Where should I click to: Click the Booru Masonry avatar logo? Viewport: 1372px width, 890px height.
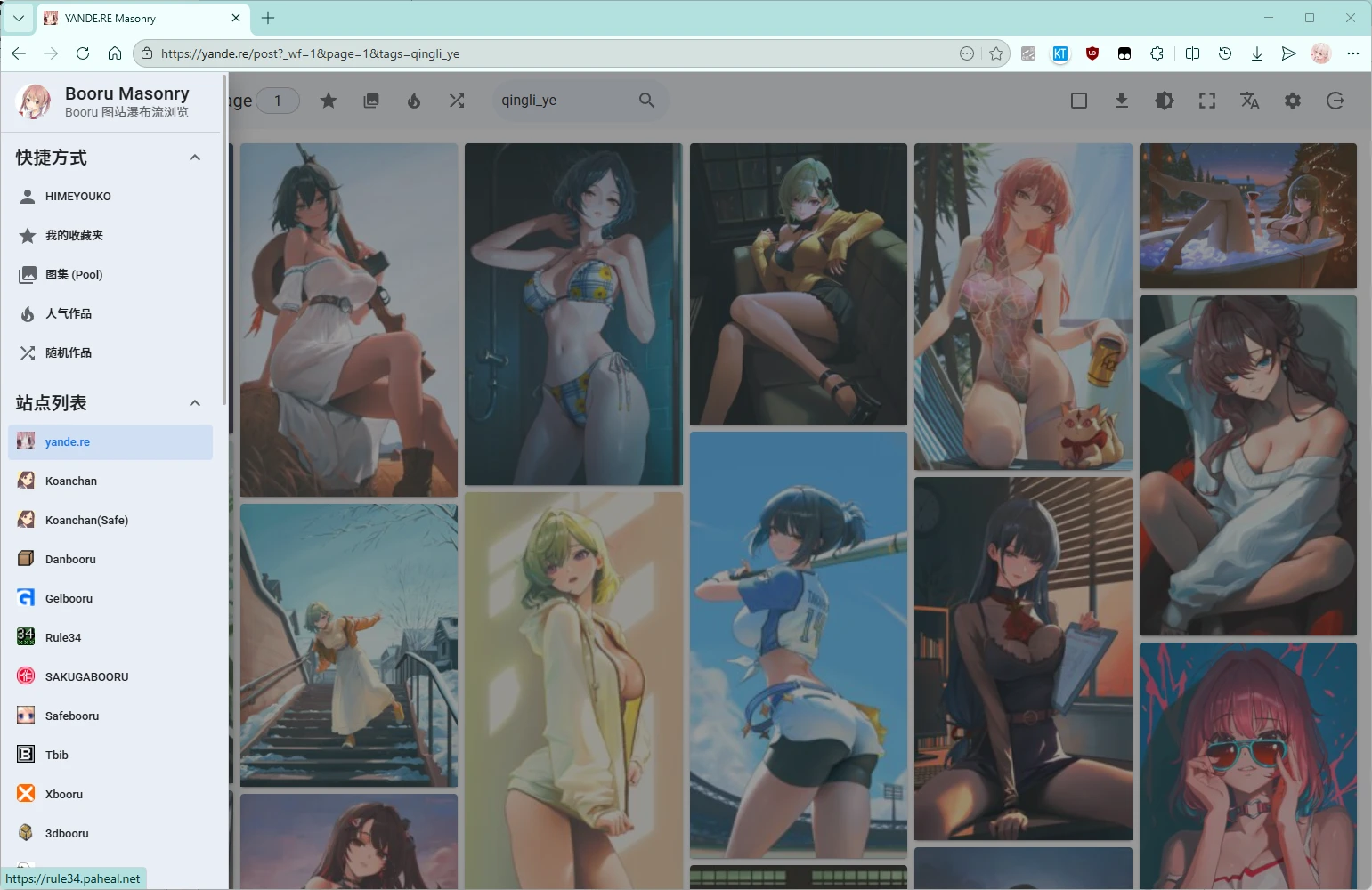pyautogui.click(x=33, y=101)
